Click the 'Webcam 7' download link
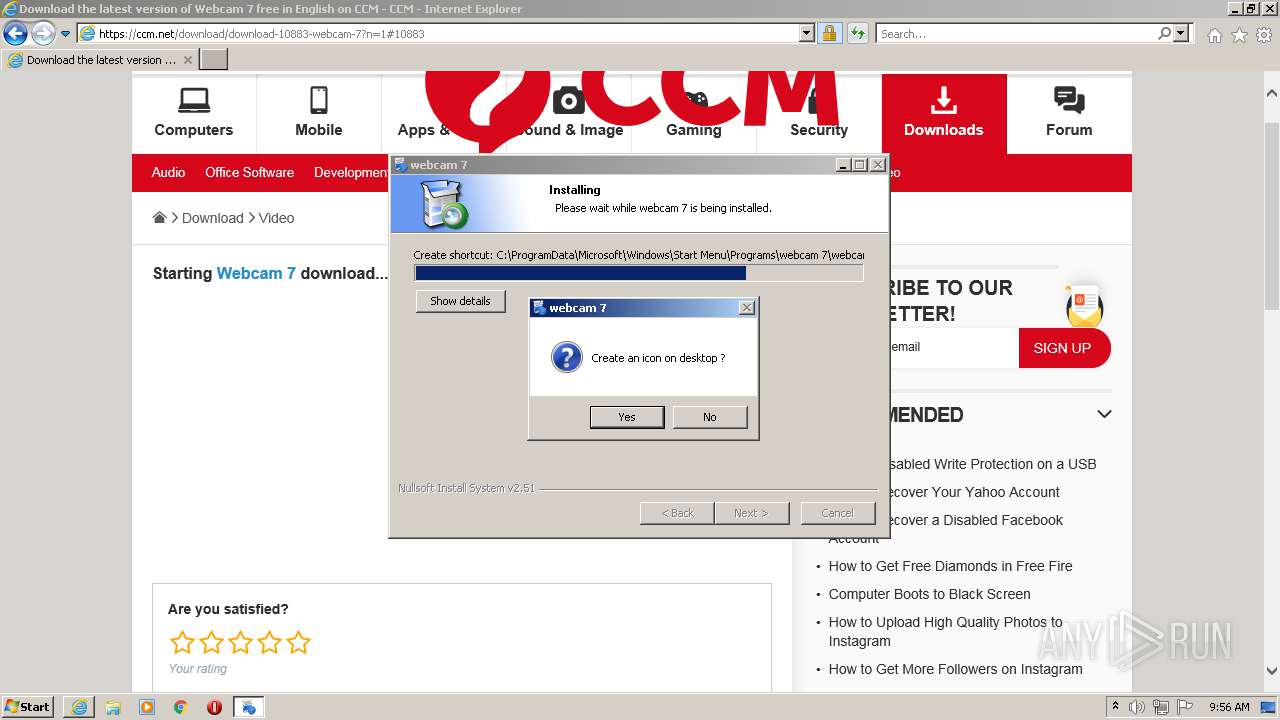Screen dimensions: 1280x720 pos(256,273)
